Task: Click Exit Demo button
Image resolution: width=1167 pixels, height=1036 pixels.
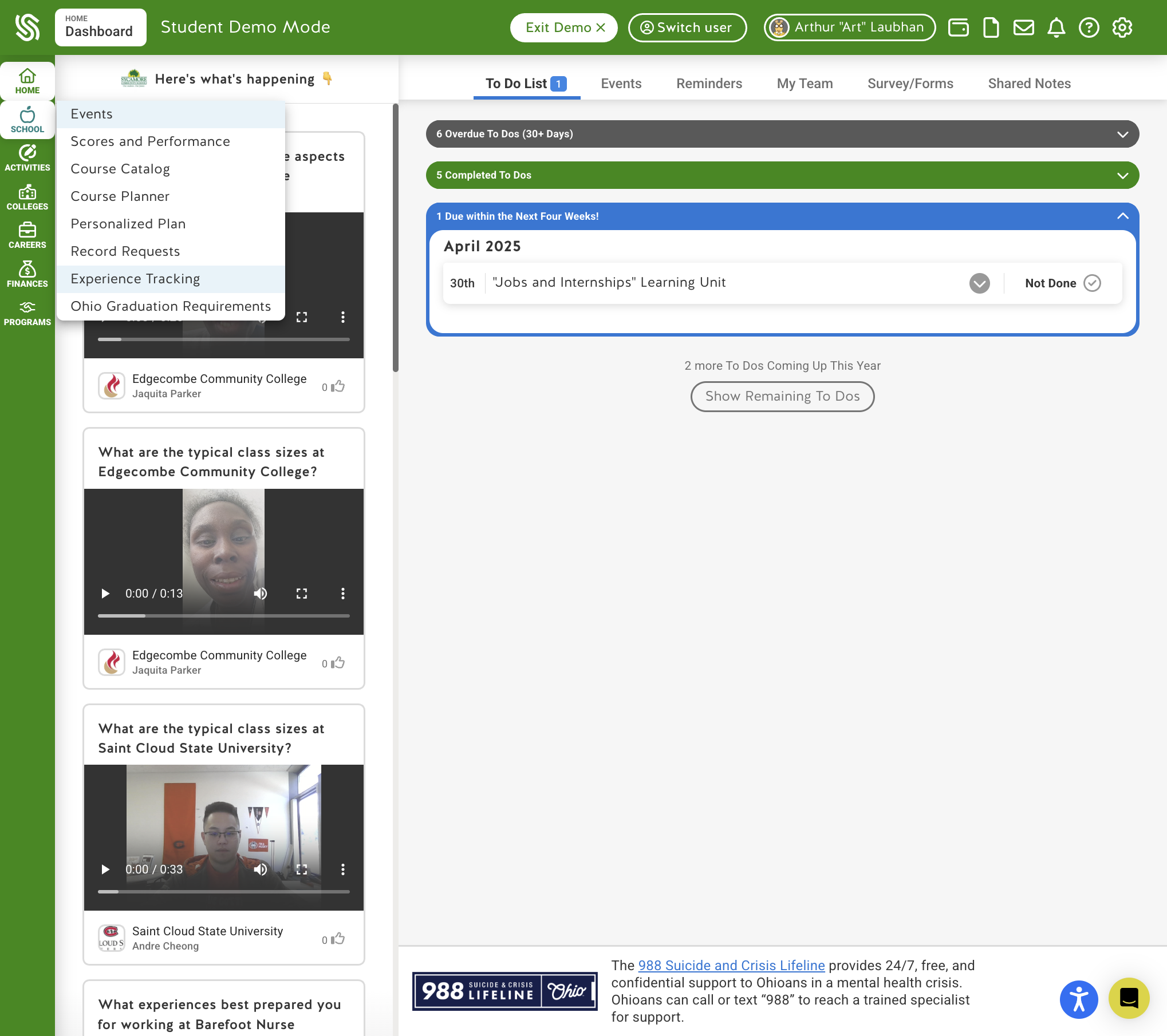Action: (x=564, y=27)
